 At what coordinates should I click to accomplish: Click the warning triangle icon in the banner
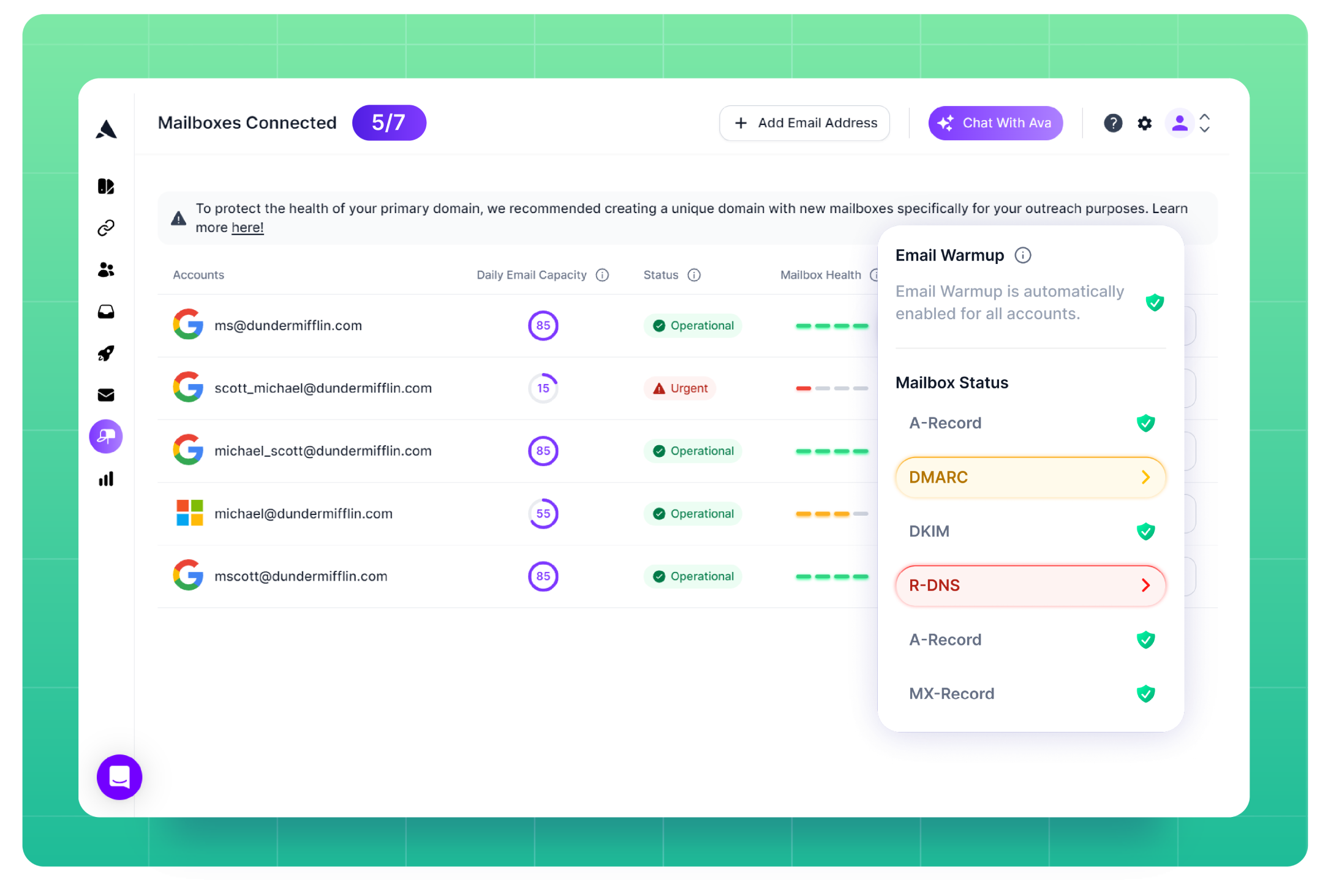pyautogui.click(x=178, y=218)
